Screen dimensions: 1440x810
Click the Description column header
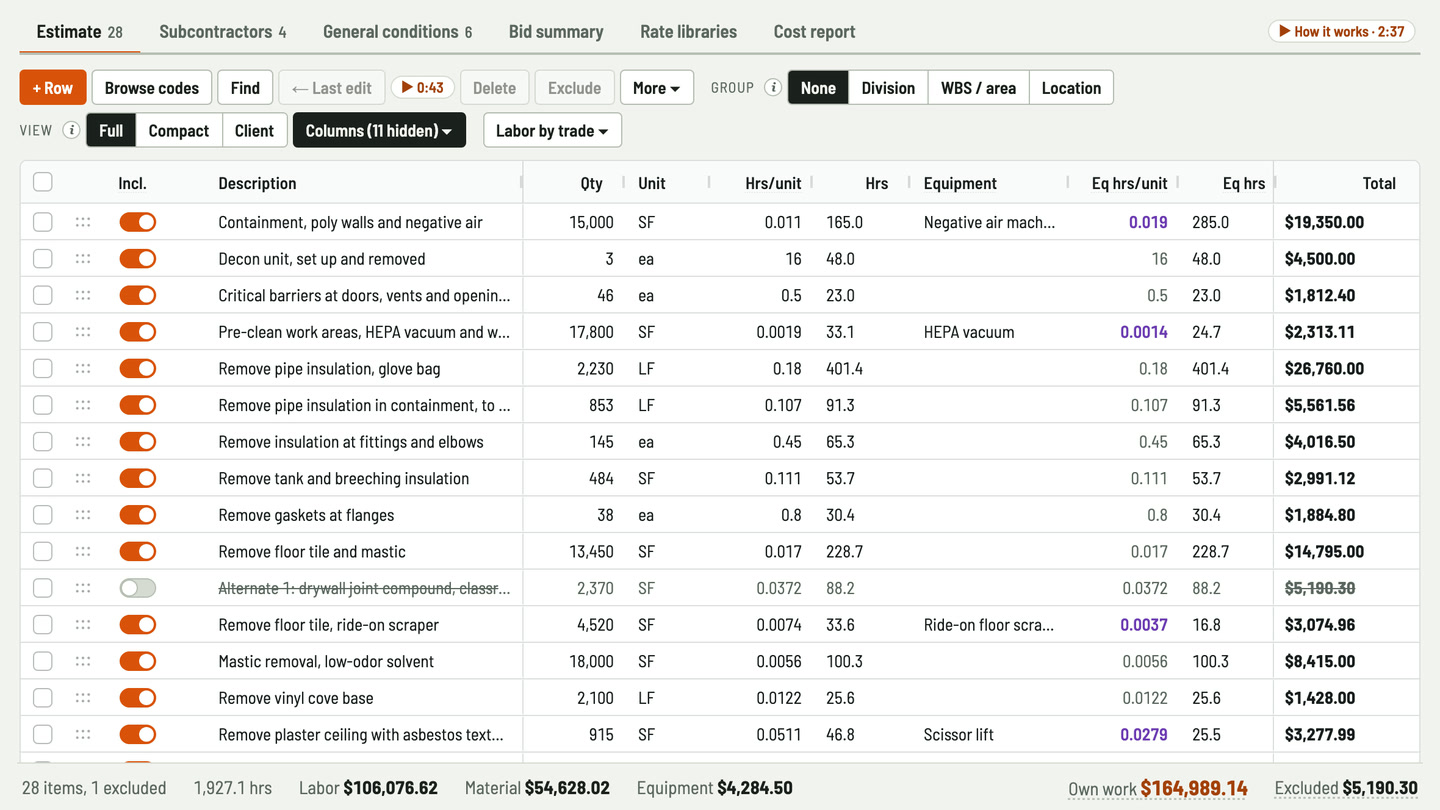(257, 183)
